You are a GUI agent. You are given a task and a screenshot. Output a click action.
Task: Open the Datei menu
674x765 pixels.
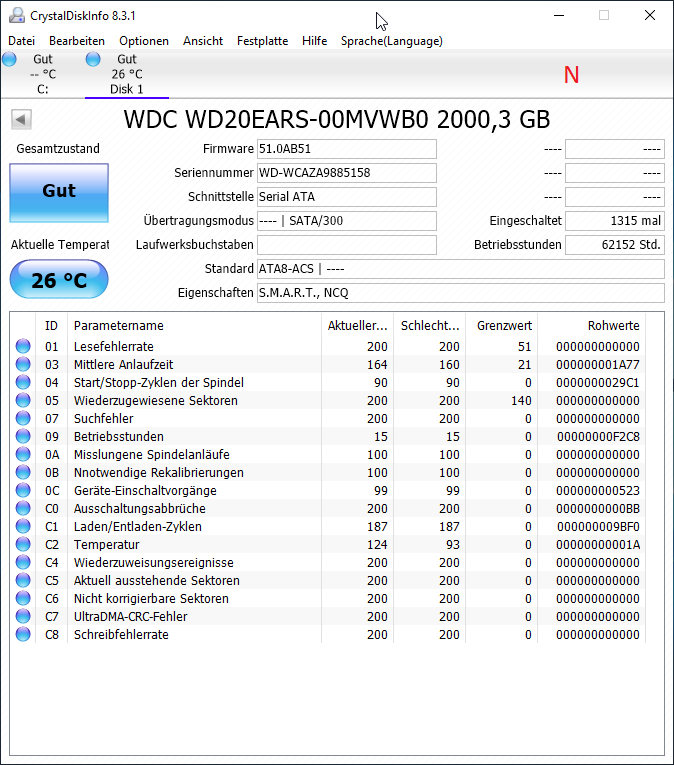(21, 41)
